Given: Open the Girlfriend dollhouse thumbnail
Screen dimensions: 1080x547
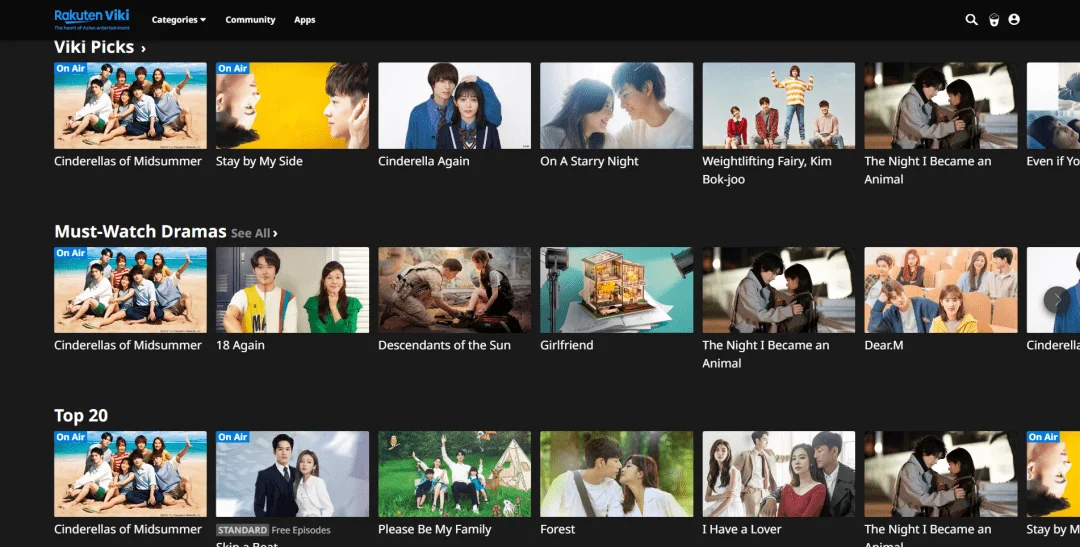Looking at the screenshot, I should click(616, 290).
